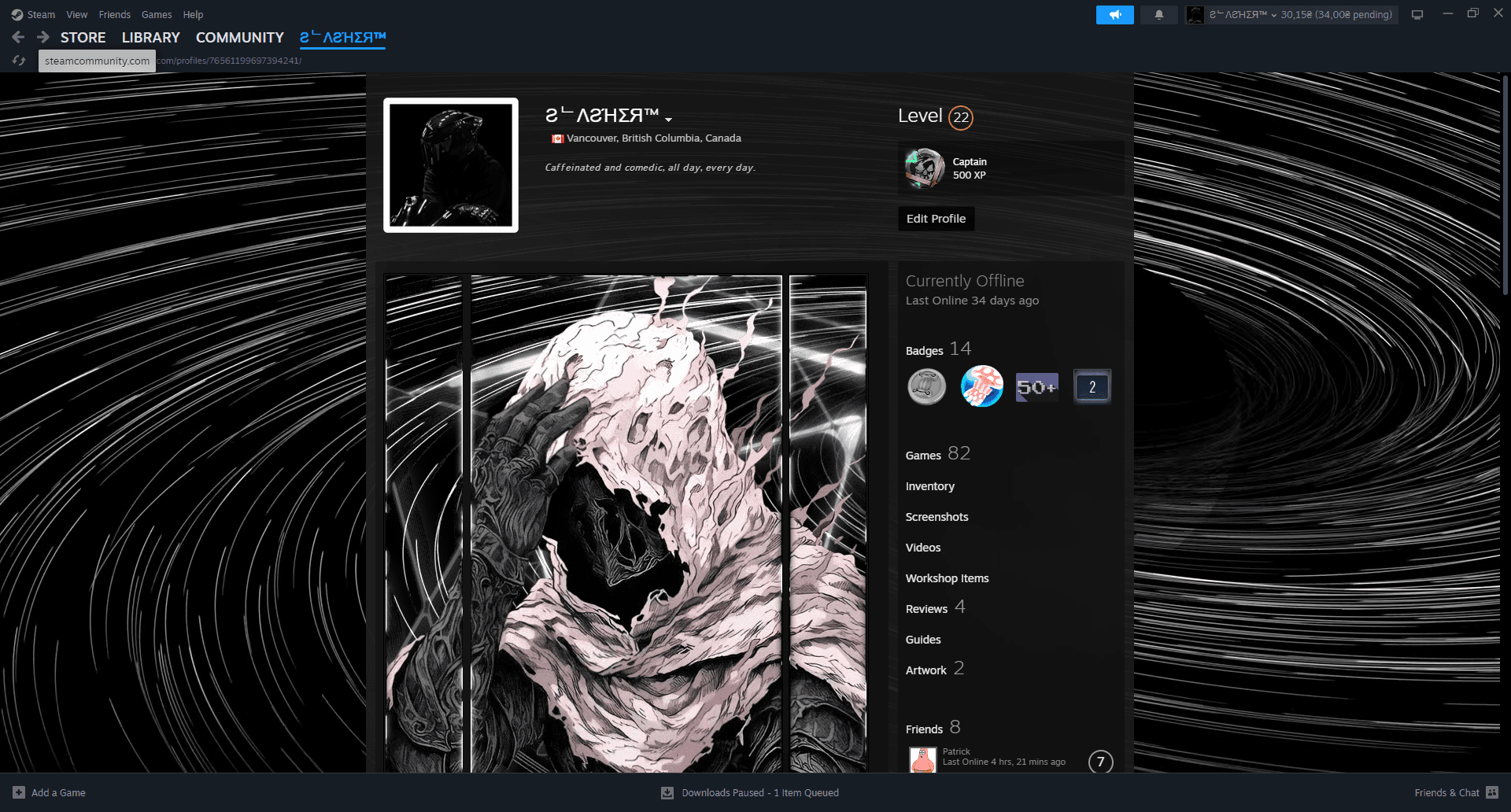Click the Captain badge icon
The width and height of the screenshot is (1511, 812).
pyautogui.click(x=925, y=168)
